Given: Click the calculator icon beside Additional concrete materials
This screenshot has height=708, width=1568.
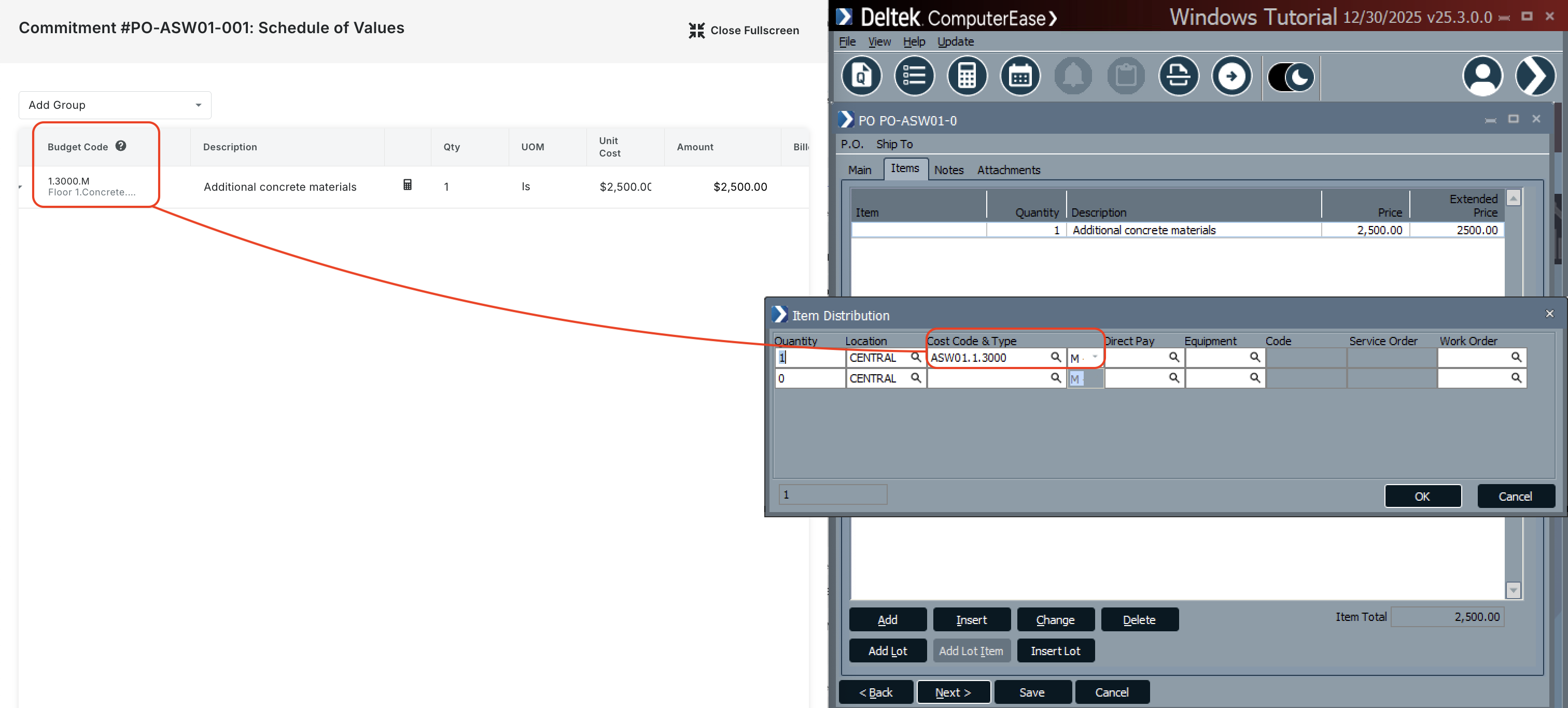Looking at the screenshot, I should pos(407,186).
